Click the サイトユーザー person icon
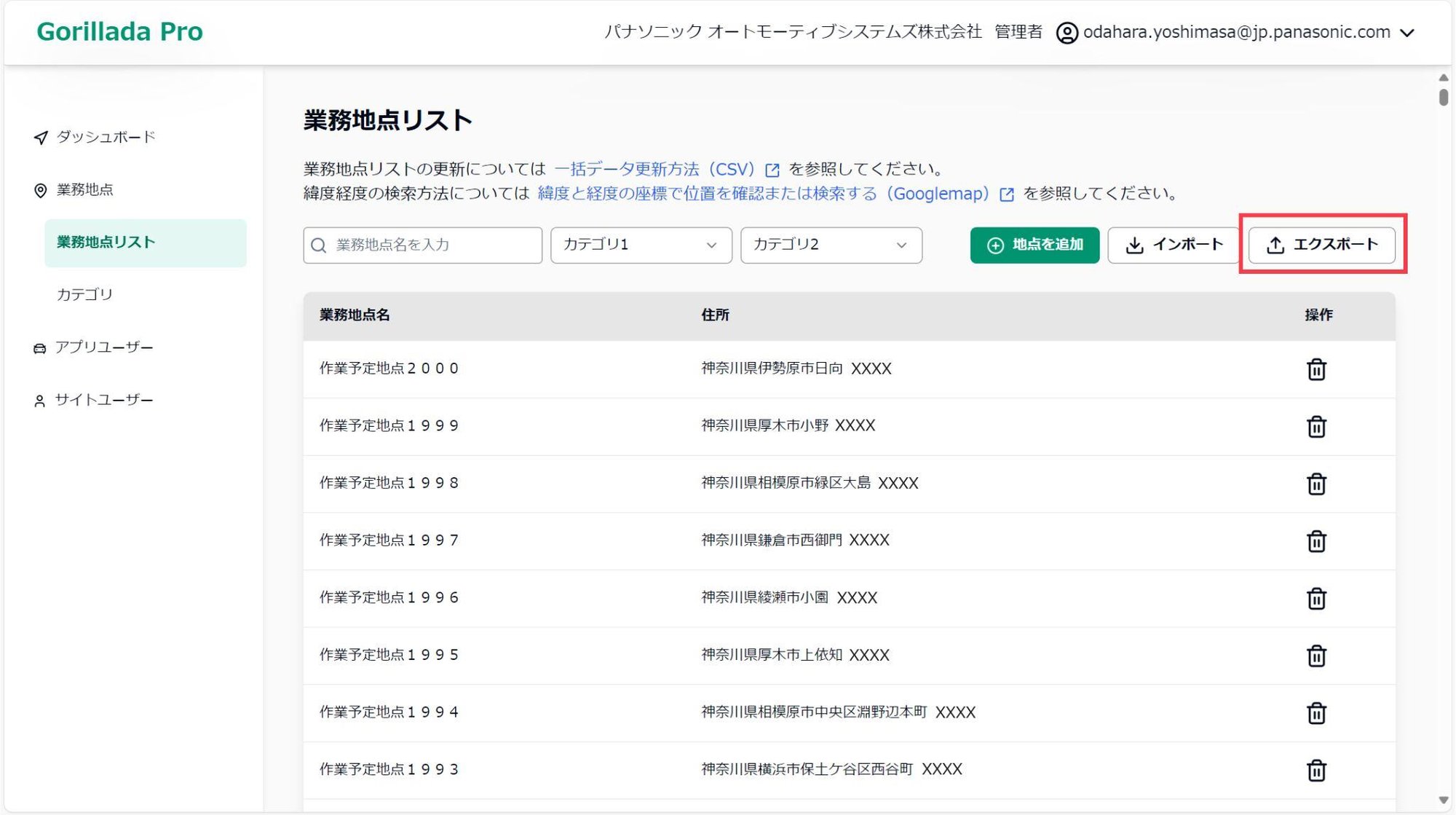This screenshot has width=1456, height=815. [40, 401]
